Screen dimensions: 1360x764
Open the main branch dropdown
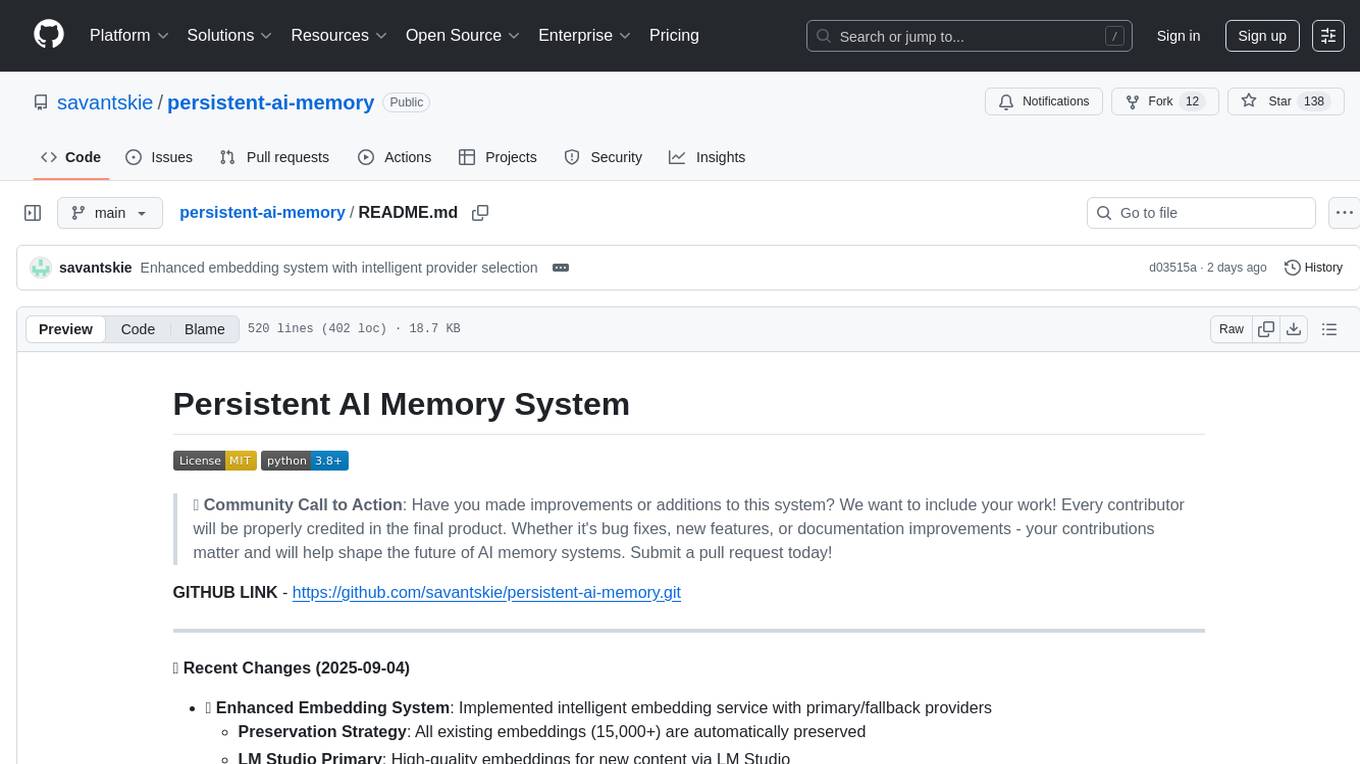tap(110, 213)
